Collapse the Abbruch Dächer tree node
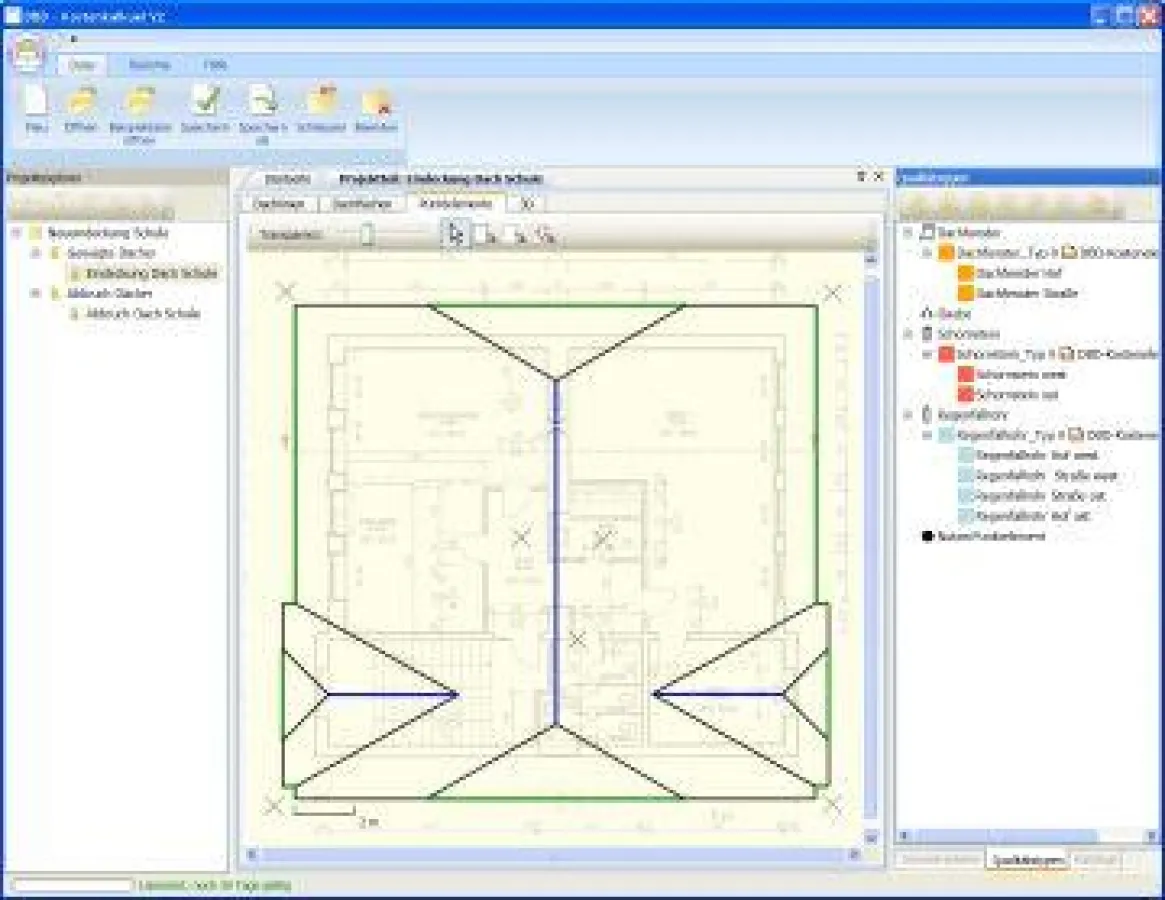 click(x=36, y=293)
